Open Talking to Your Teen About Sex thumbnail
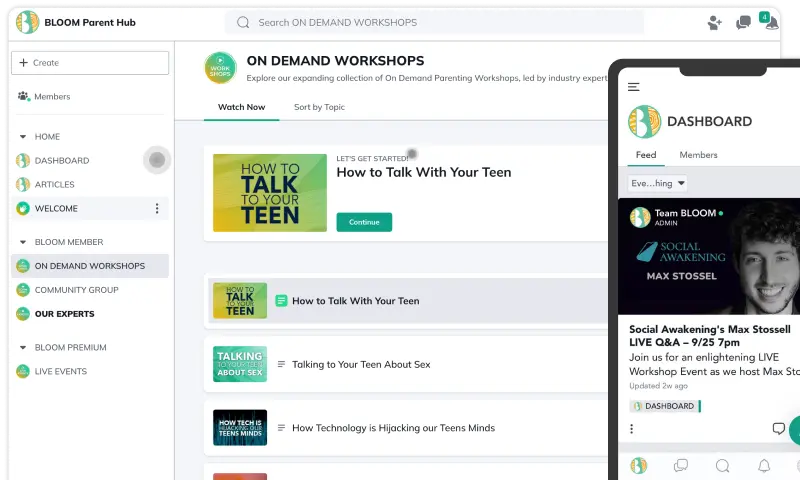800x480 pixels. (240, 364)
